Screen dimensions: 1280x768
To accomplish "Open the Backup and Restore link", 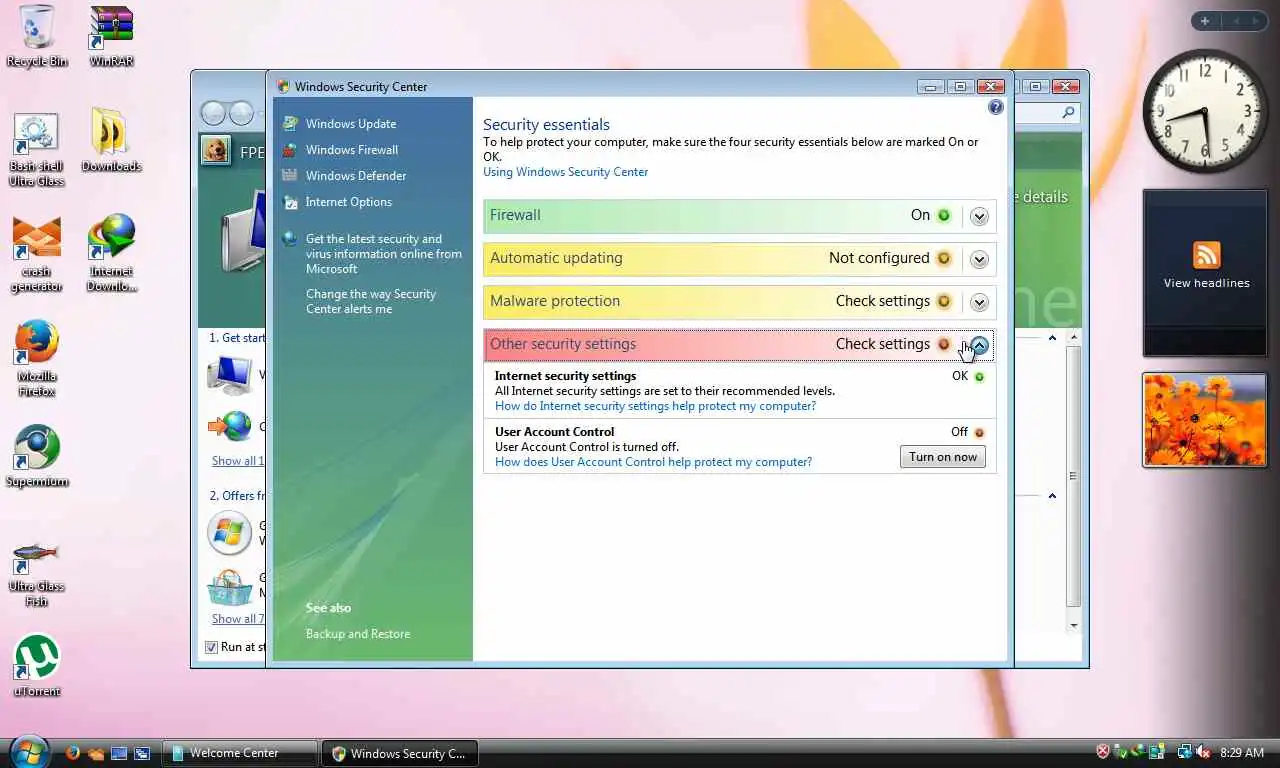I will tap(358, 634).
